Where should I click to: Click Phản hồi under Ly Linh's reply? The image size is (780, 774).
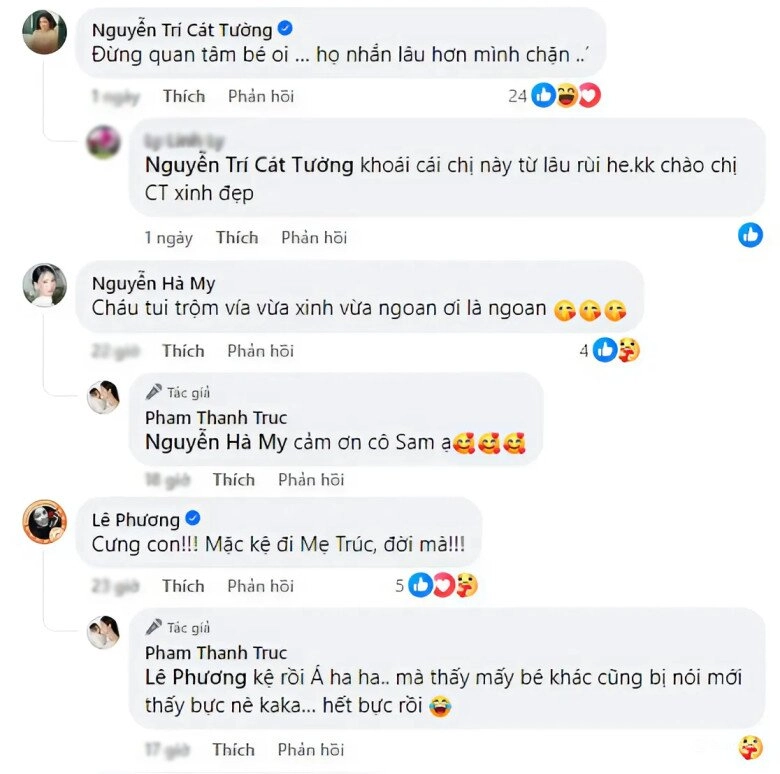click(x=314, y=237)
